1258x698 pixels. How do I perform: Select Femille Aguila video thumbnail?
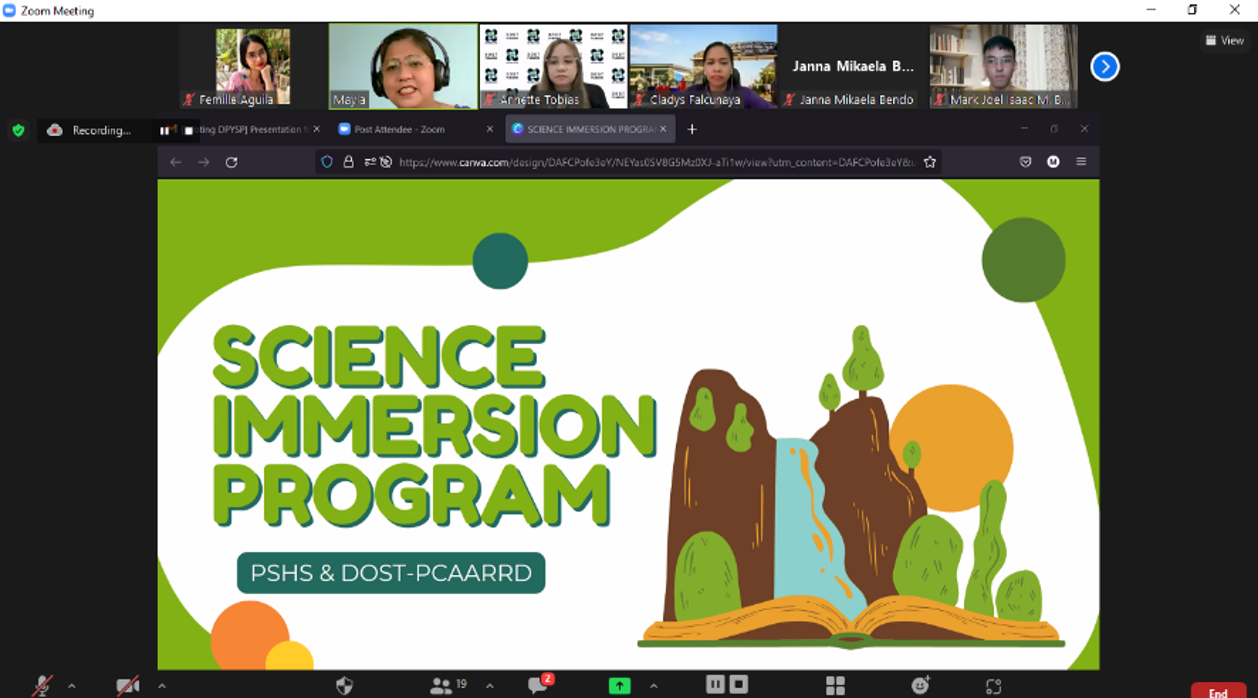tap(253, 66)
